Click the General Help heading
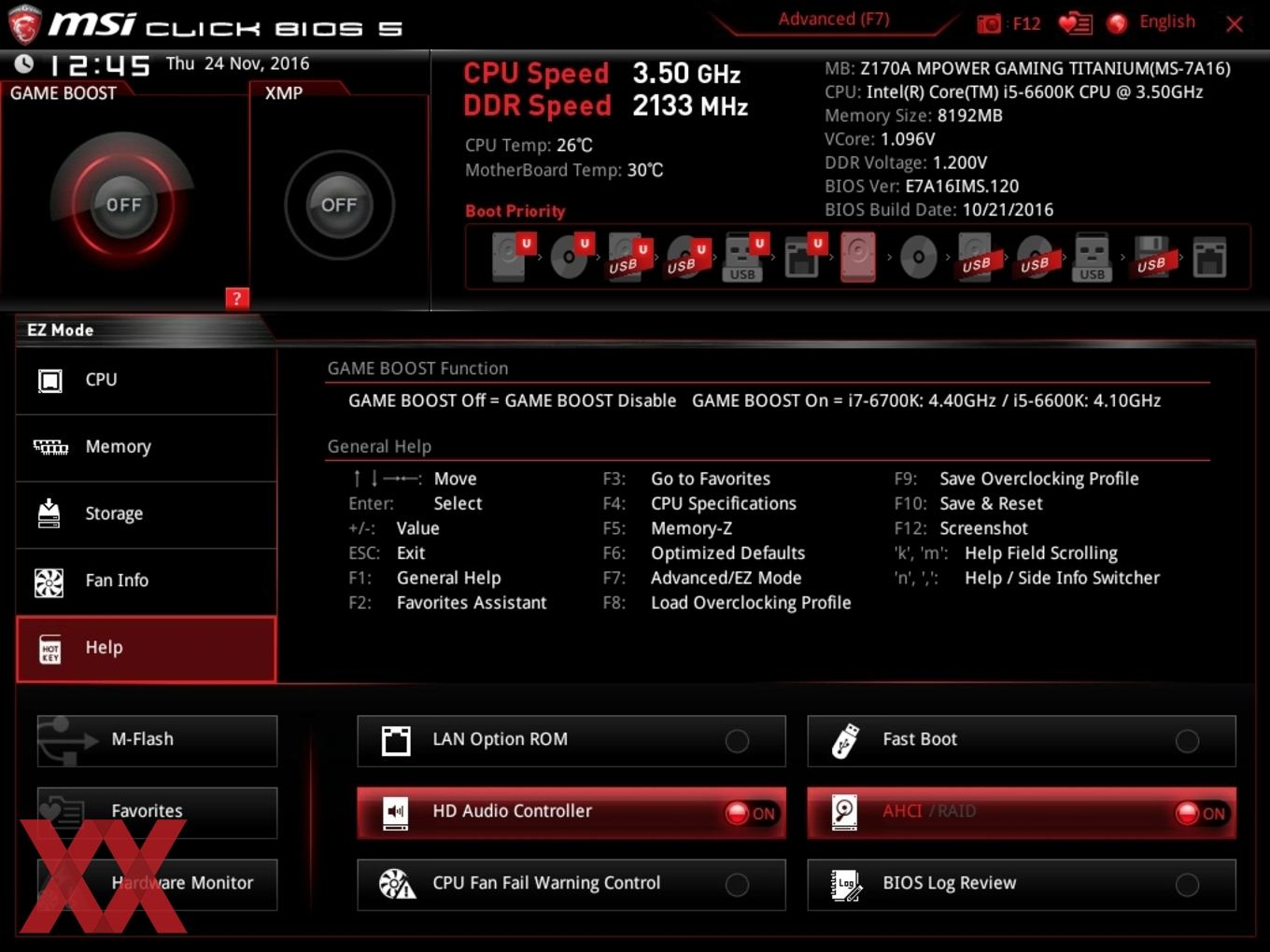Screen dimensions: 1270x952 pos(379,446)
